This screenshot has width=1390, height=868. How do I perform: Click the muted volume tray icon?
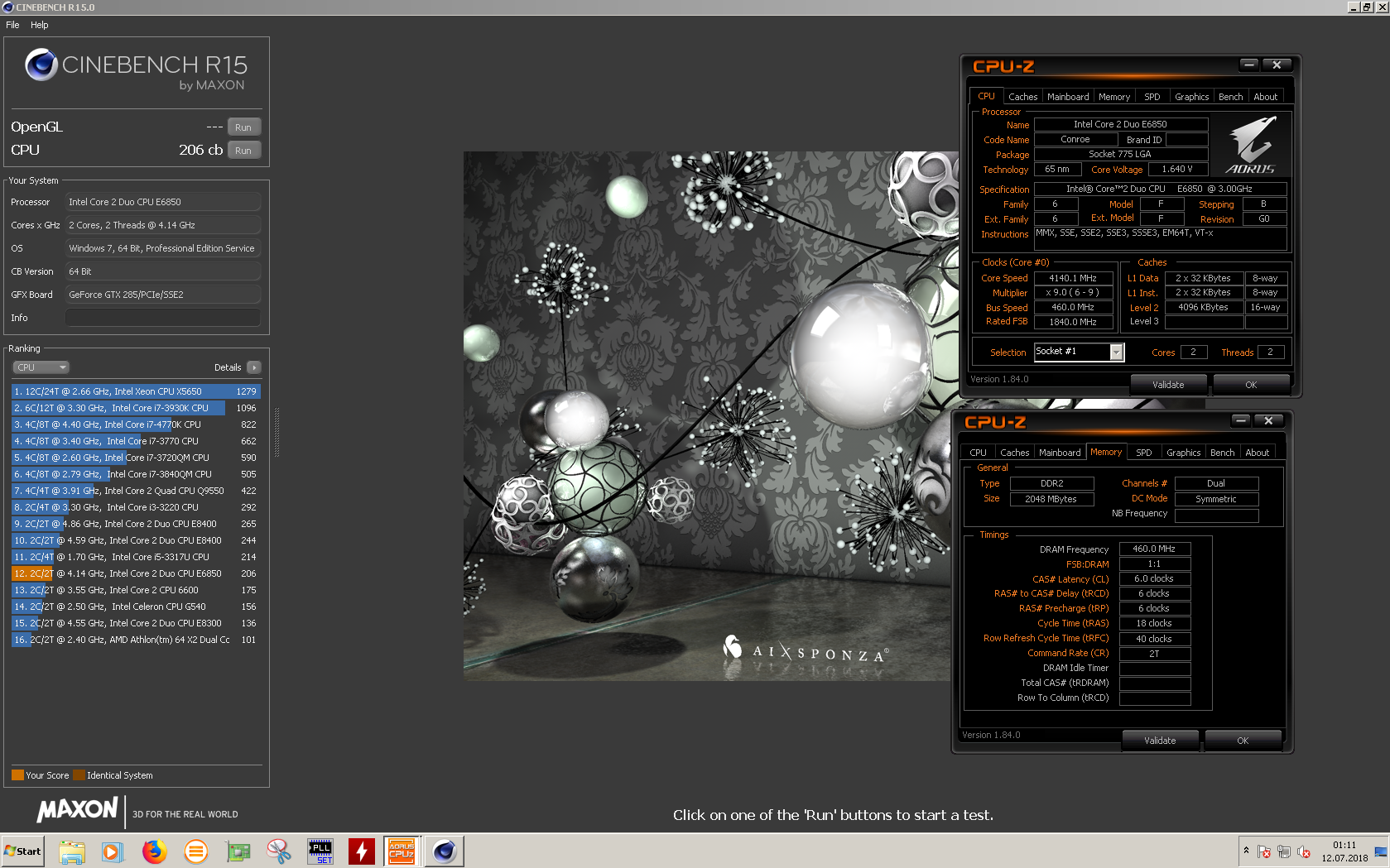coord(1304,851)
